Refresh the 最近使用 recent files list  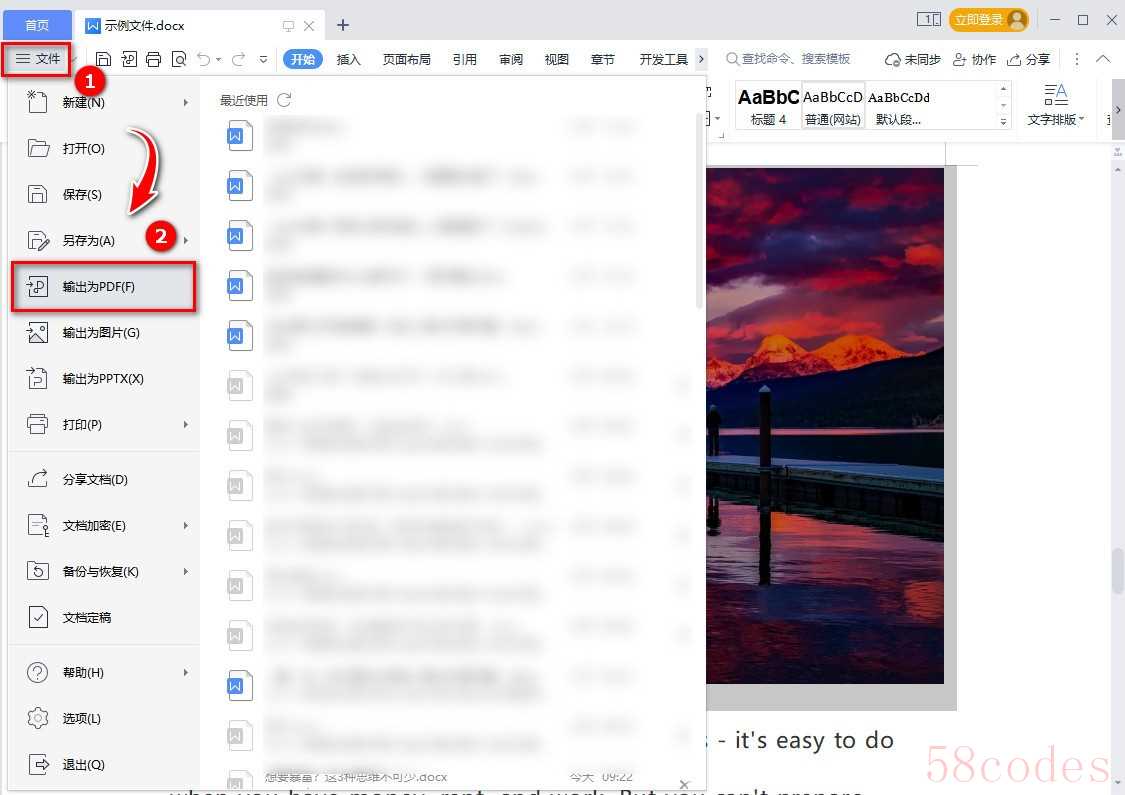coord(284,100)
